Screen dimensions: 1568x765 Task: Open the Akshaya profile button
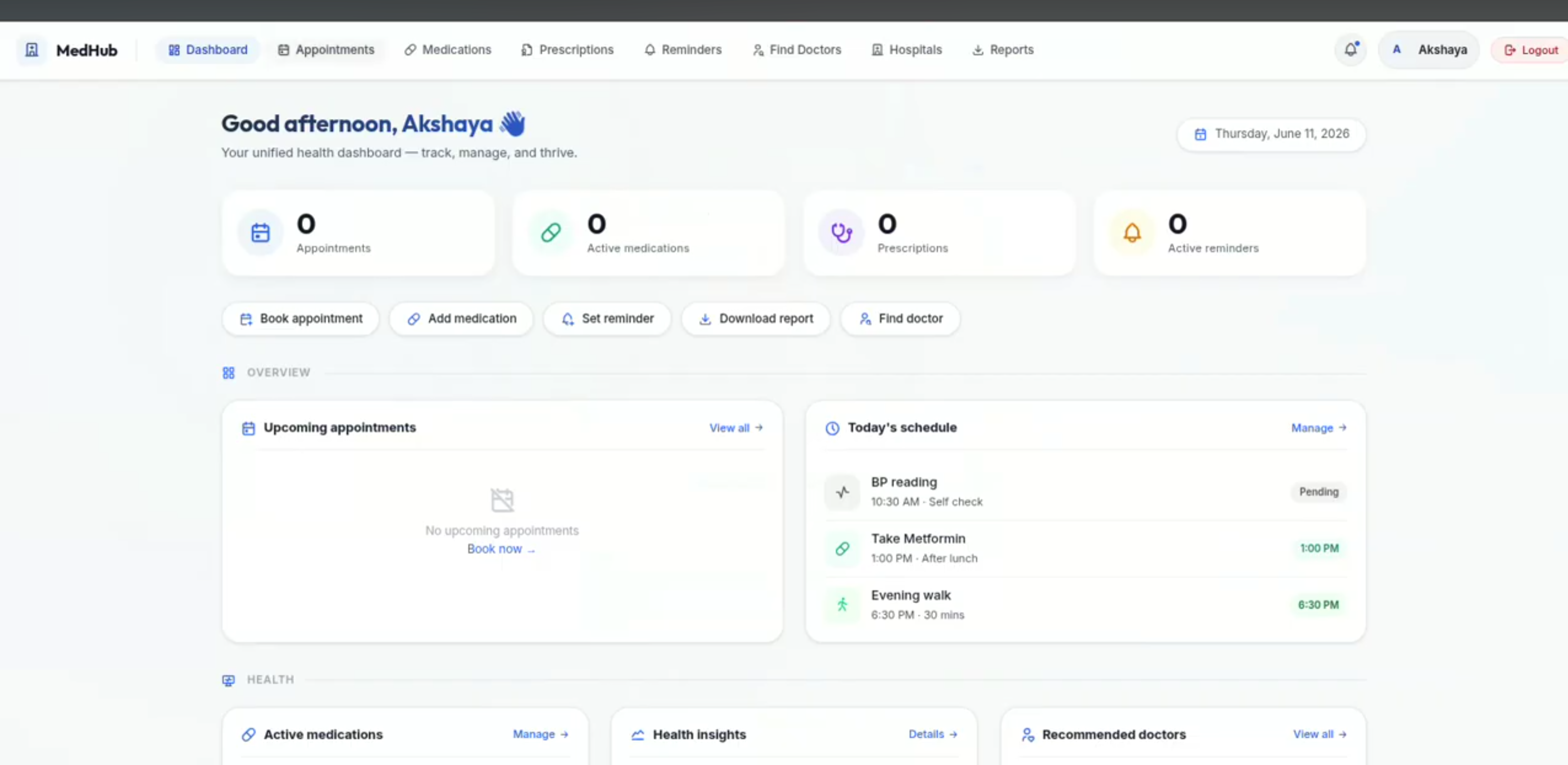pyautogui.click(x=1429, y=50)
